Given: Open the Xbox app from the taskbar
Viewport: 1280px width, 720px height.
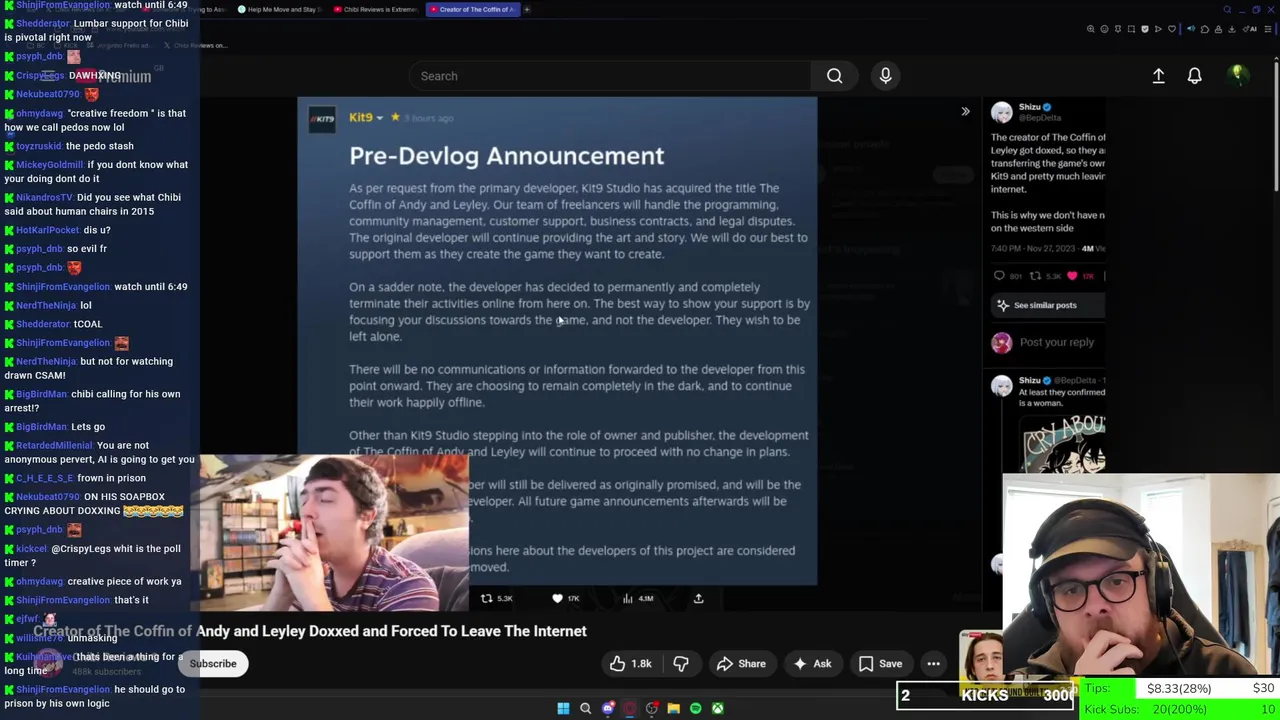Looking at the screenshot, I should [717, 708].
